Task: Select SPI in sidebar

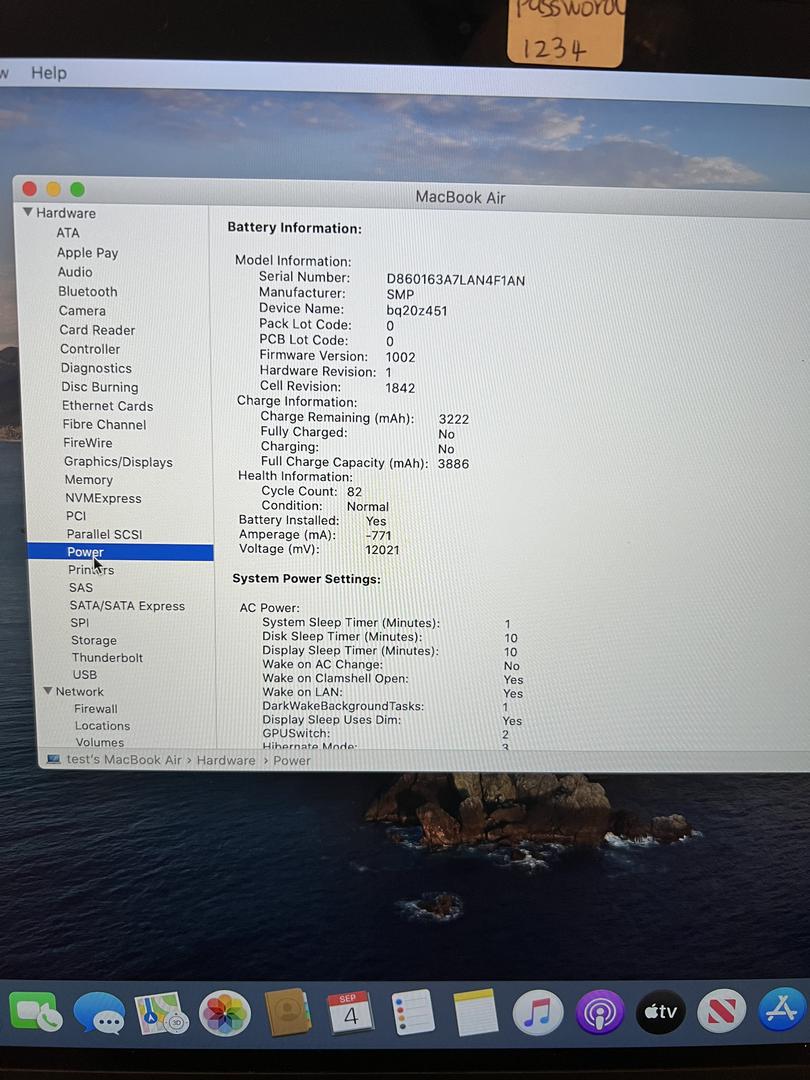Action: coord(79,622)
